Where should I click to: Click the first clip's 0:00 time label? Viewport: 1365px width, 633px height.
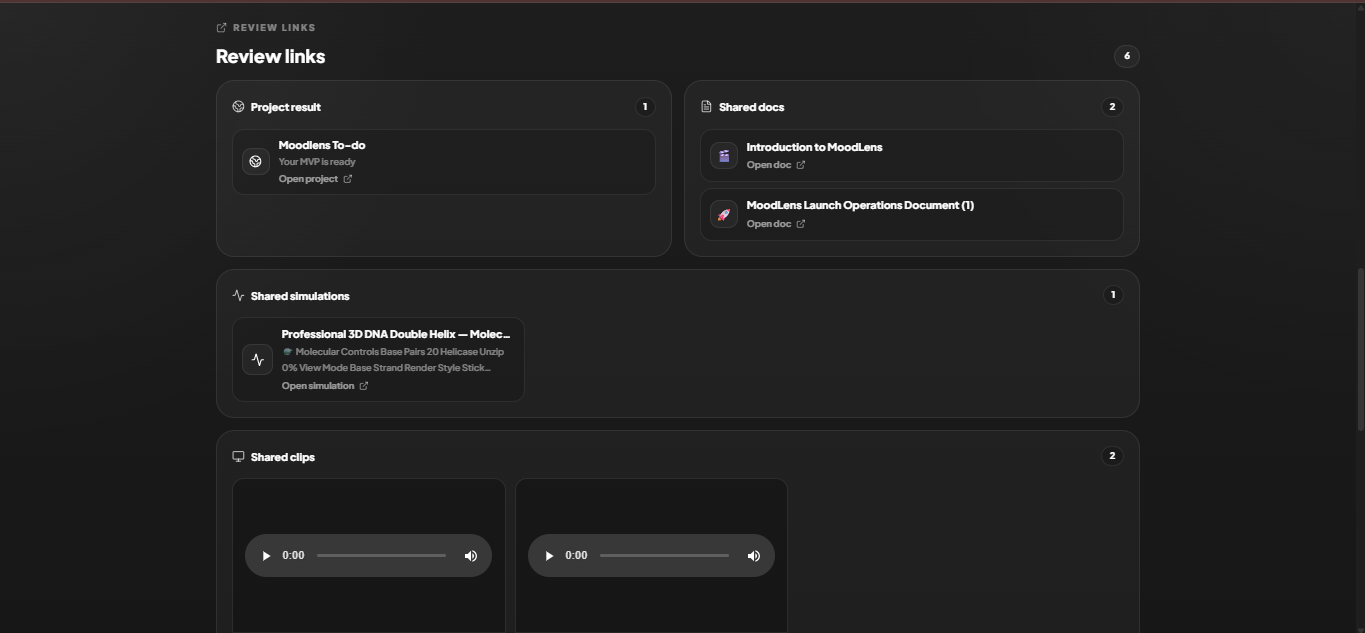tap(293, 555)
